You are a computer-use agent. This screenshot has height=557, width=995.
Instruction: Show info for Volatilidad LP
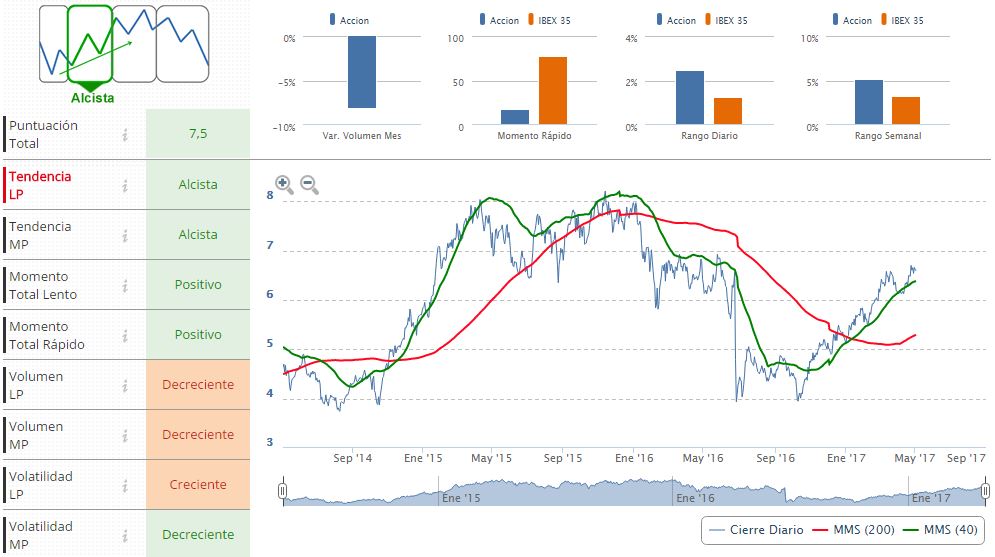[125, 485]
